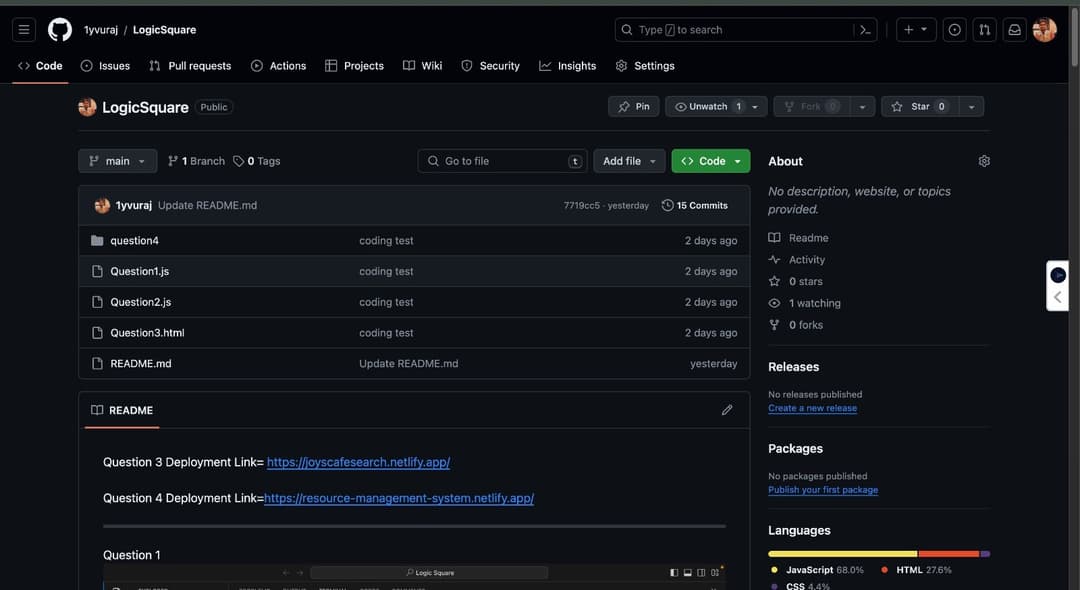Click commit author avatar next to 1yvuraj
Image resolution: width=1080 pixels, height=590 pixels.
[102, 205]
